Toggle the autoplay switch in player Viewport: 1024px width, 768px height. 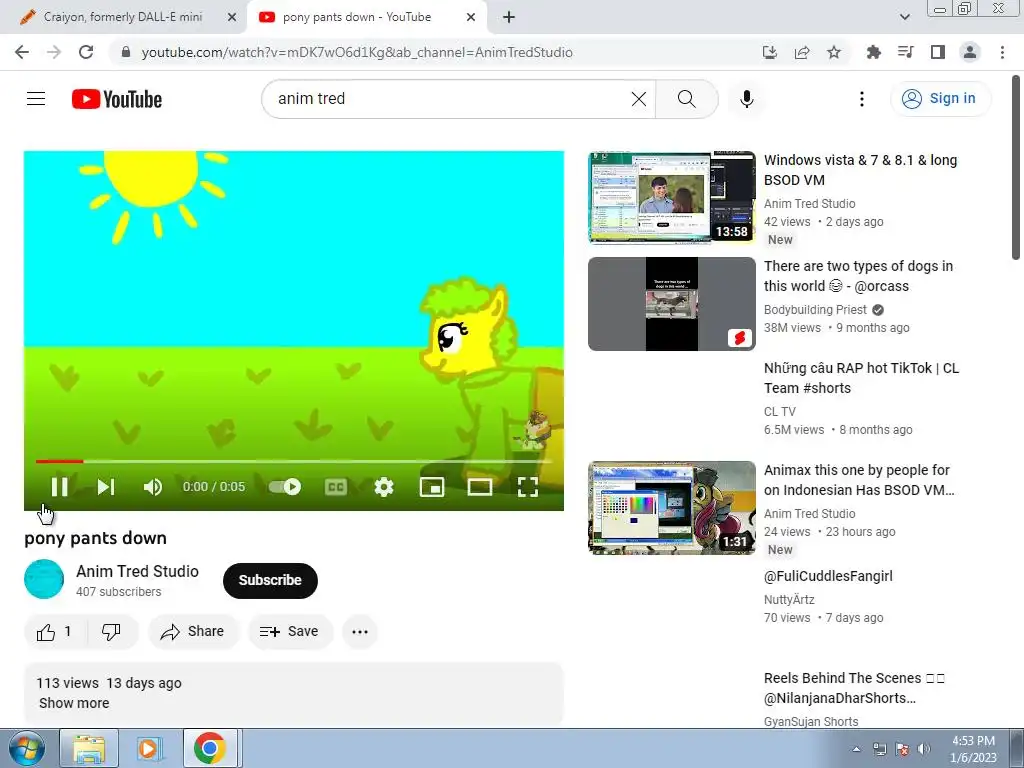(x=285, y=487)
